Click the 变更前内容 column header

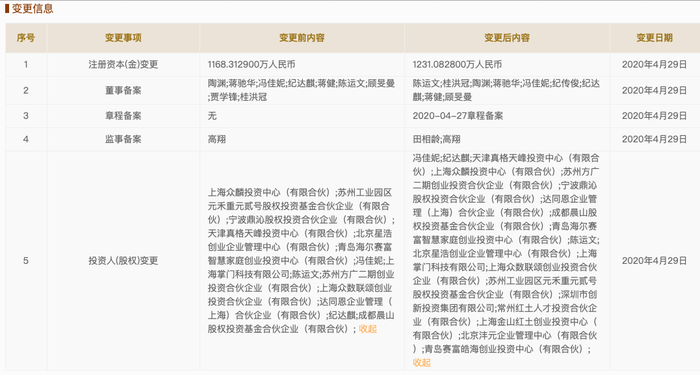[x=302, y=38]
